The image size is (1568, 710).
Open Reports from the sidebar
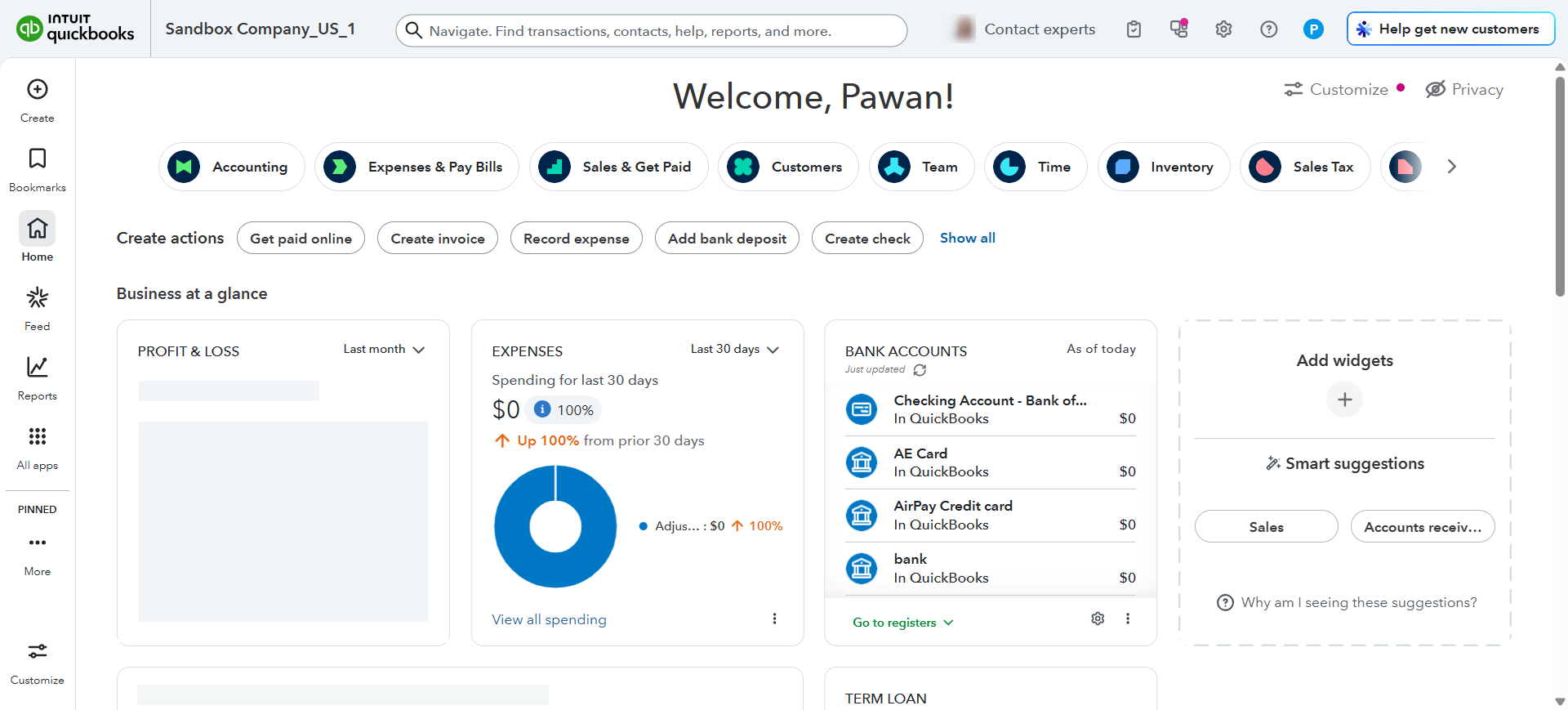pos(38,377)
